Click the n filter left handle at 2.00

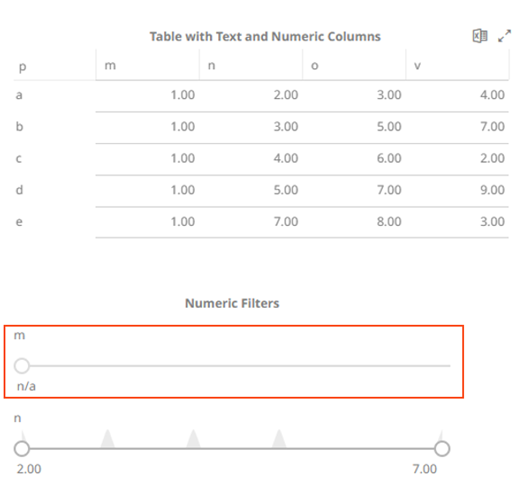pyautogui.click(x=22, y=448)
